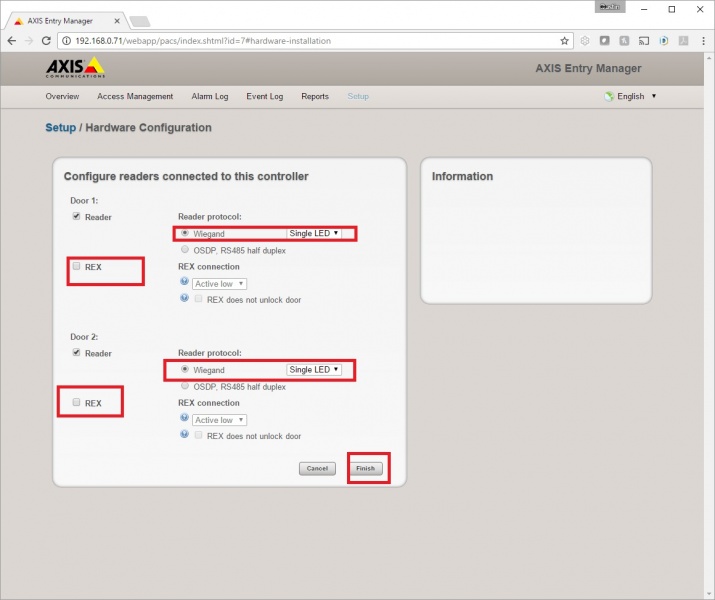This screenshot has height=600, width=715.
Task: Uncheck the Reader checkbox under Door 1
Action: click(76, 216)
